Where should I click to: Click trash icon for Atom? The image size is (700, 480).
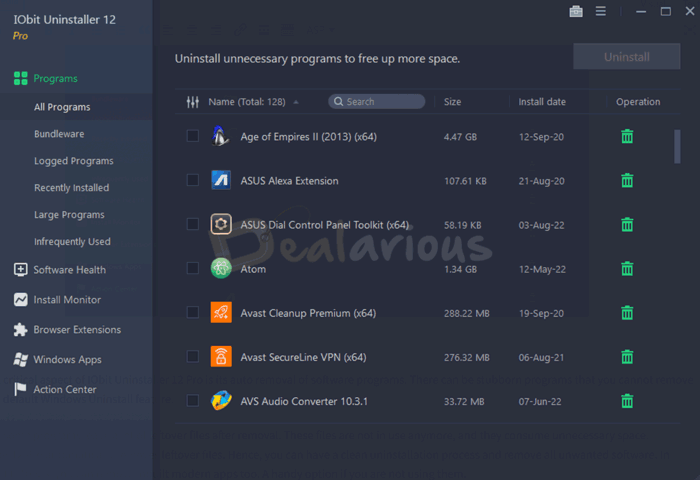[x=627, y=269]
